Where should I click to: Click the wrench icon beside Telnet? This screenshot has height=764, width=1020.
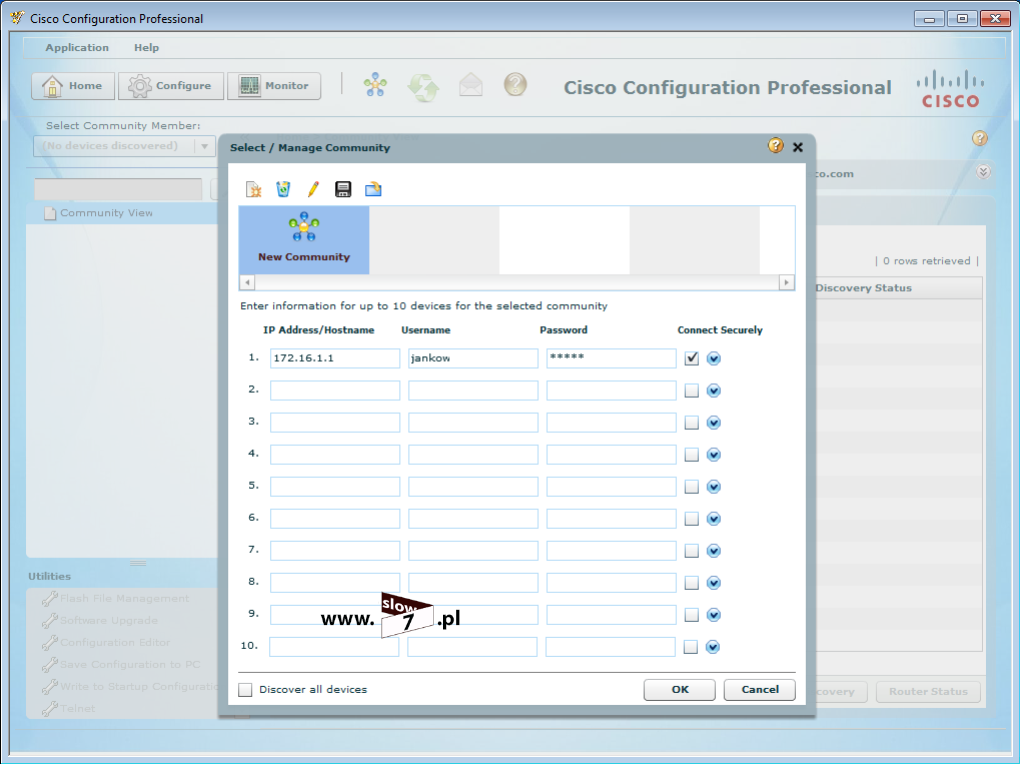coord(49,708)
